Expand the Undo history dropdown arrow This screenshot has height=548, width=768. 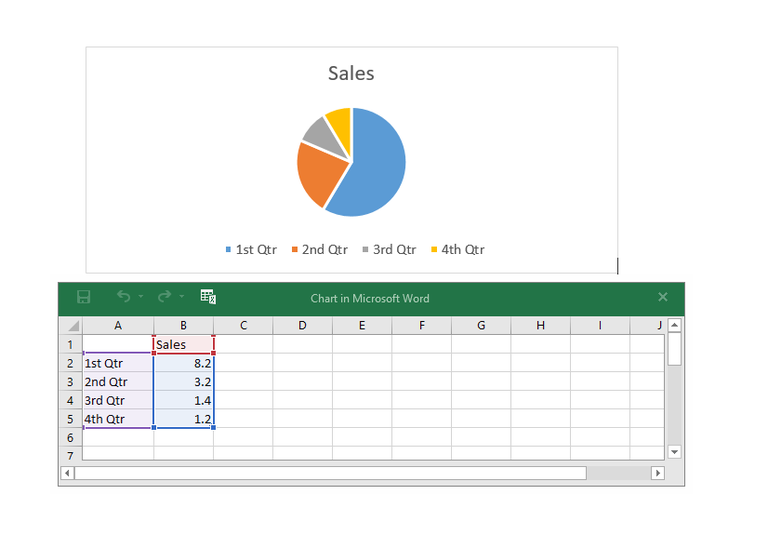click(x=141, y=297)
